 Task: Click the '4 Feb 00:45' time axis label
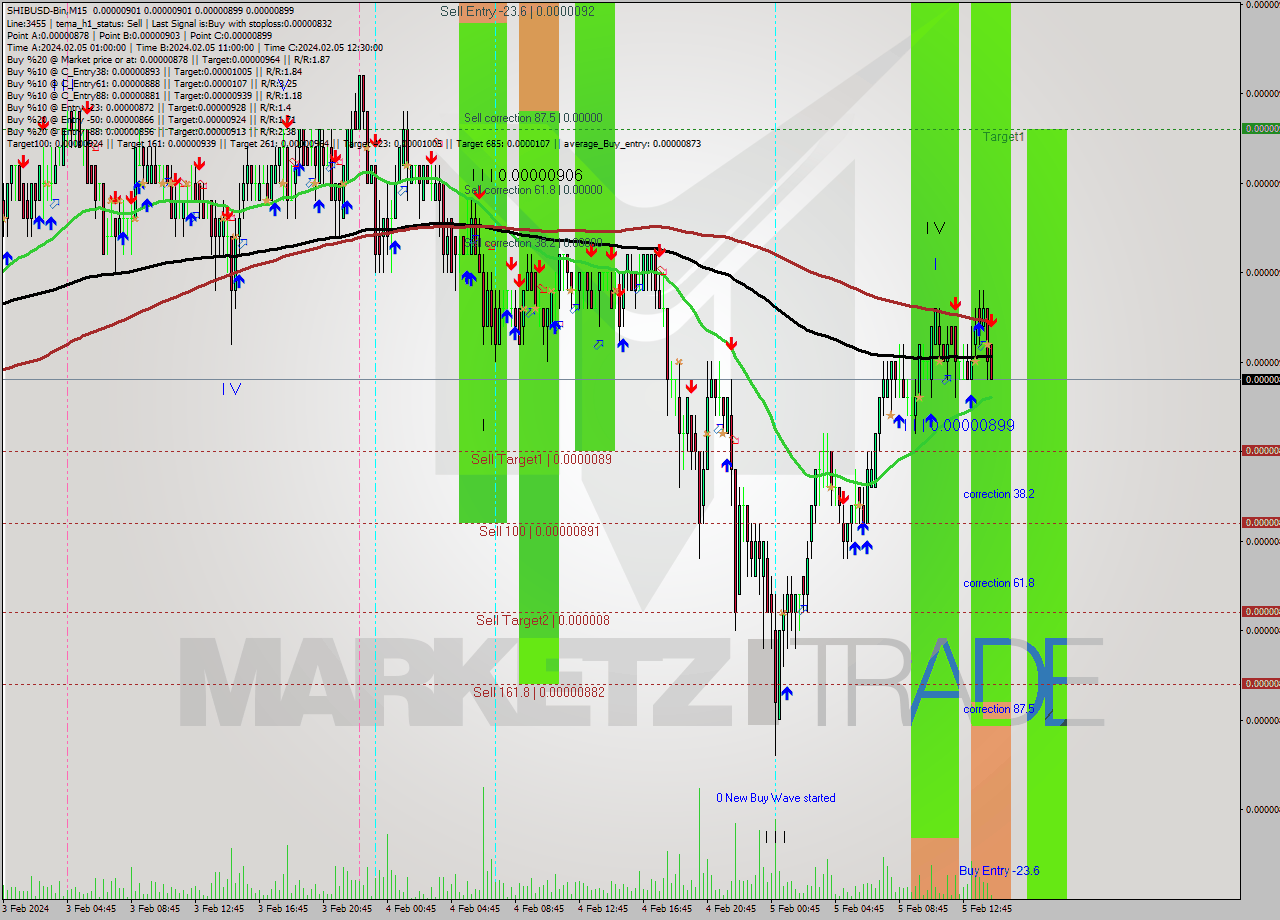click(411, 909)
